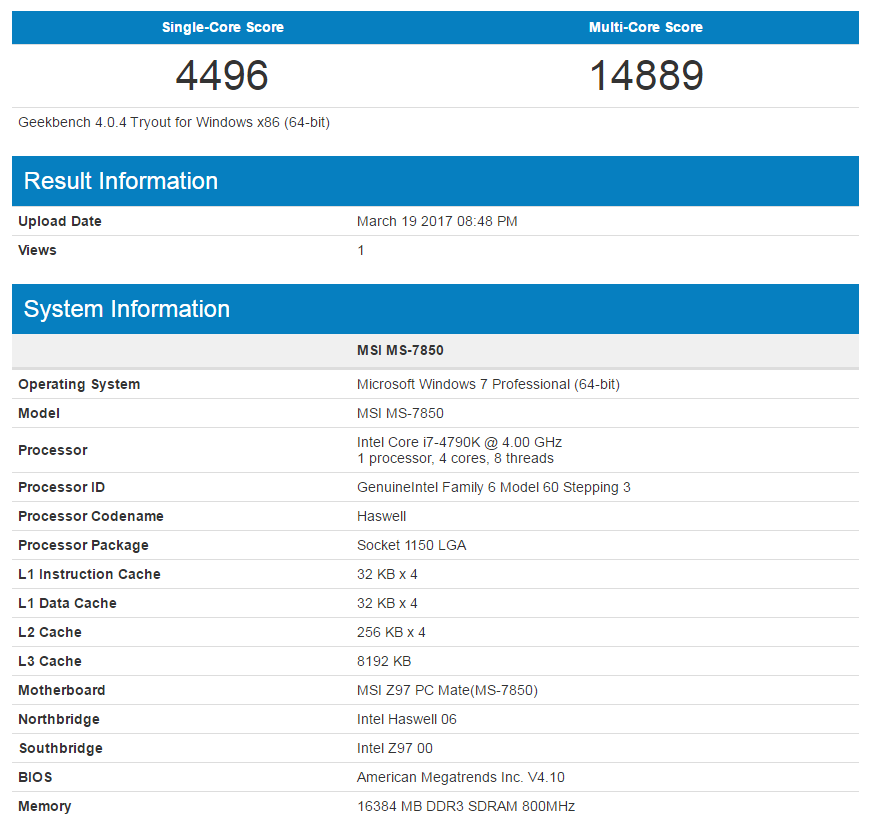Click the Intel Haswell 06 value
Screen dimensions: 878x822
click(x=407, y=720)
